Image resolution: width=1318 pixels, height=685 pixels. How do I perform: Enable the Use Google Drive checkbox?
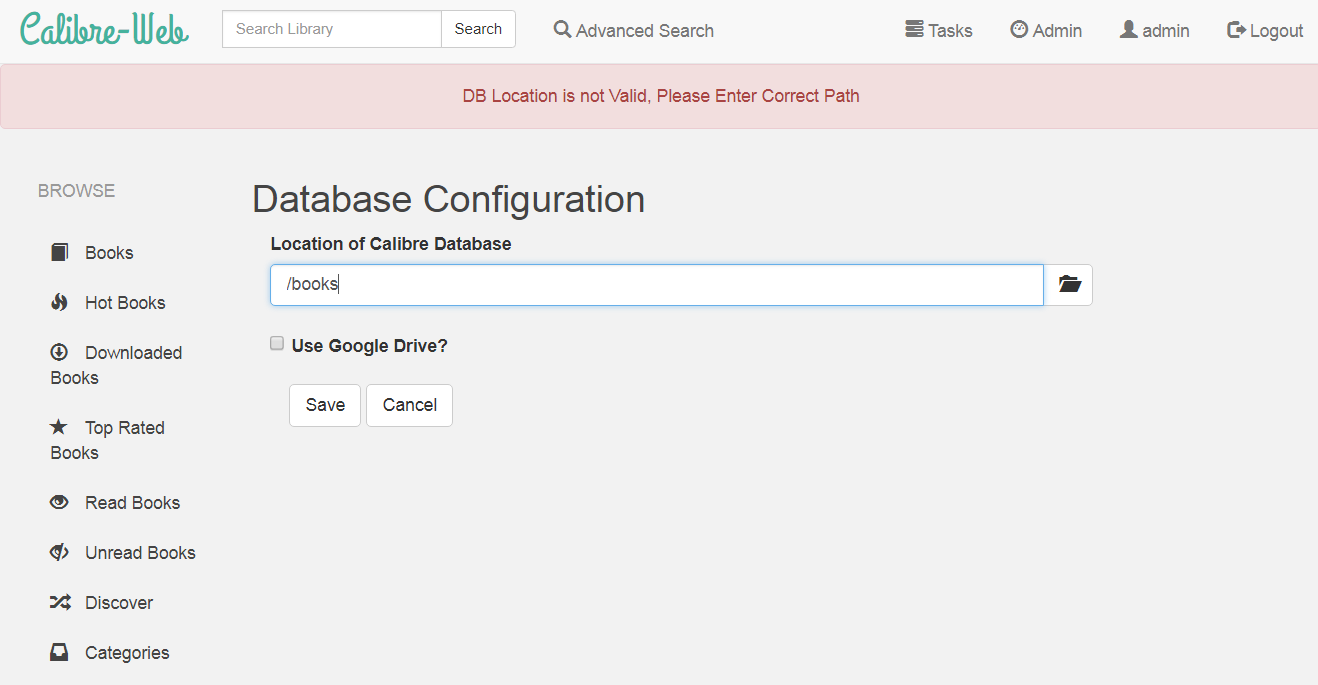(277, 344)
